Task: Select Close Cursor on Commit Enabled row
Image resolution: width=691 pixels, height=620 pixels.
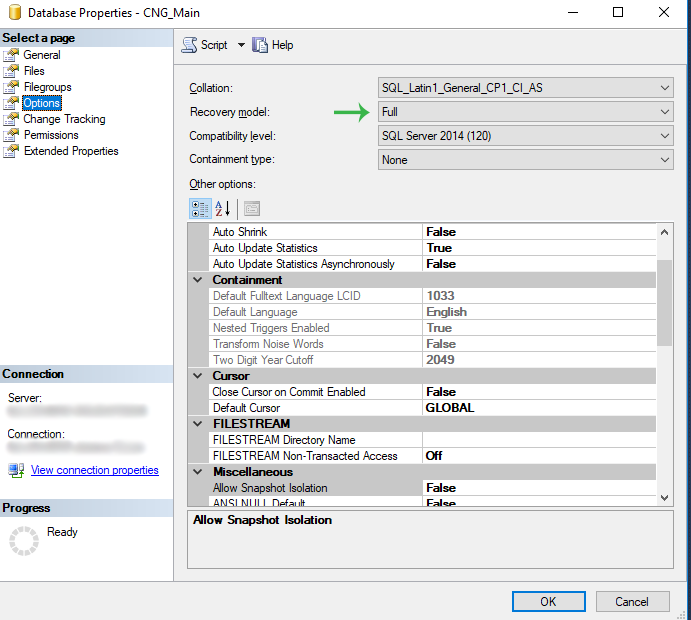Action: tap(432, 392)
